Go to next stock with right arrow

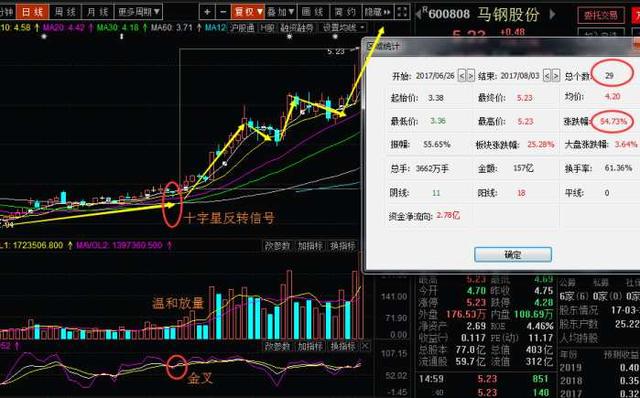pyautogui.click(x=552, y=14)
